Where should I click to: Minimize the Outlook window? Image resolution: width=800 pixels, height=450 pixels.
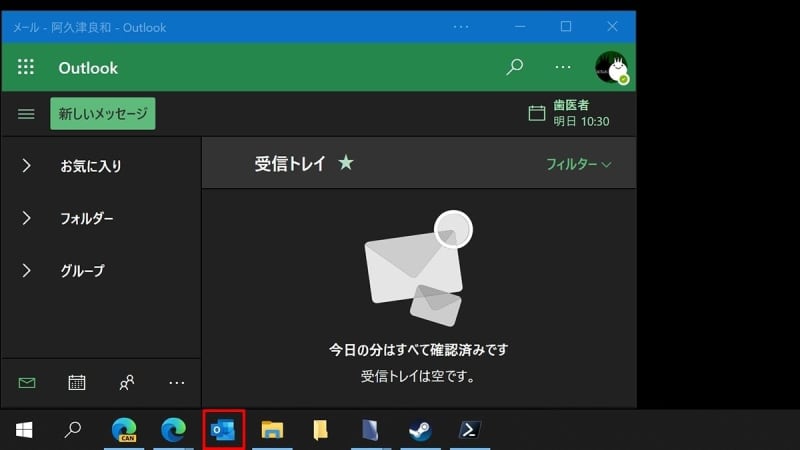click(520, 27)
